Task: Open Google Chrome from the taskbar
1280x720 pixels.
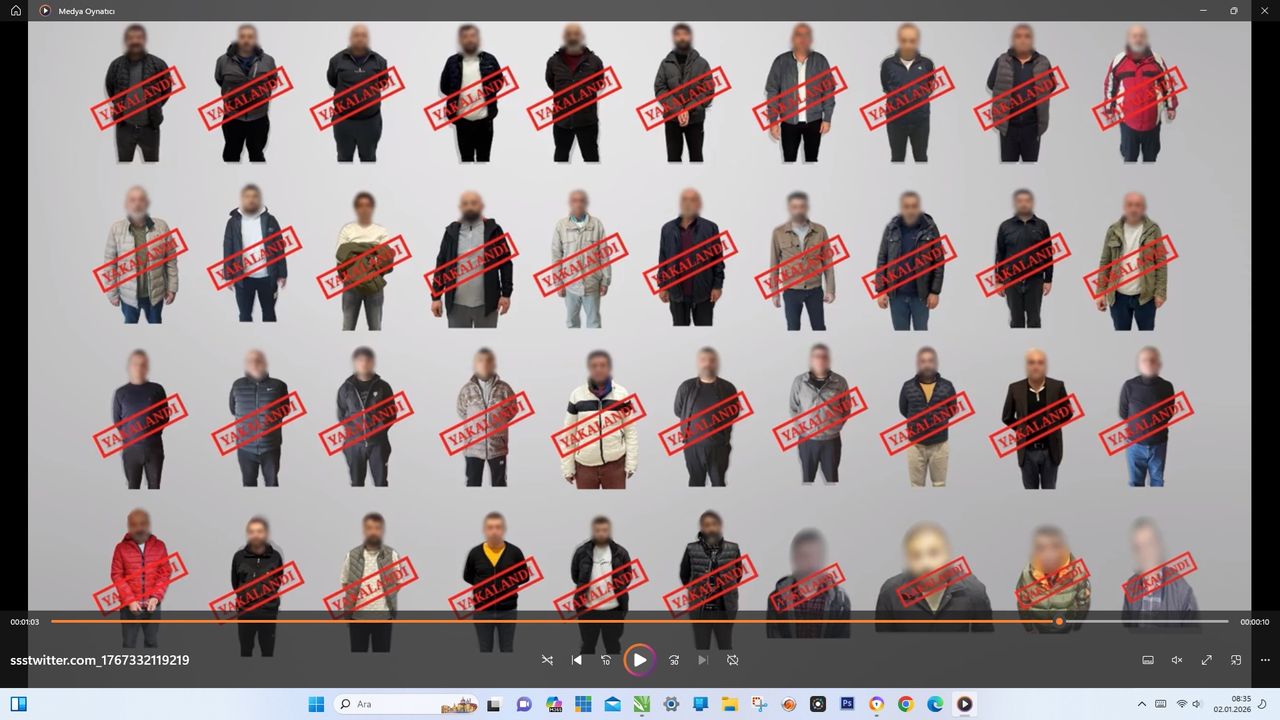Action: point(906,704)
